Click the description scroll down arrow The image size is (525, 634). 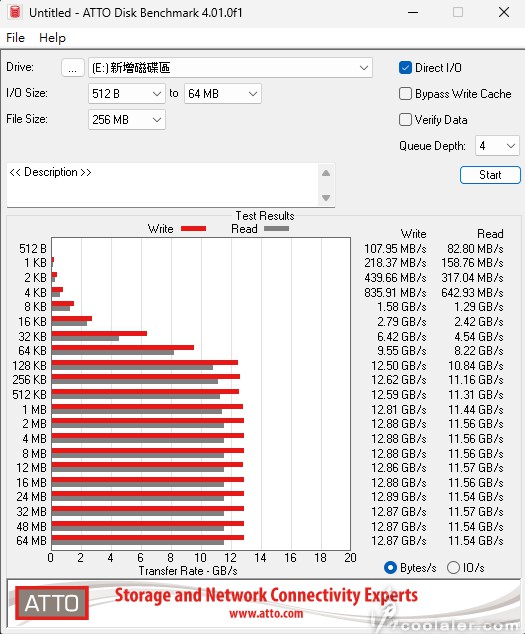(326, 198)
